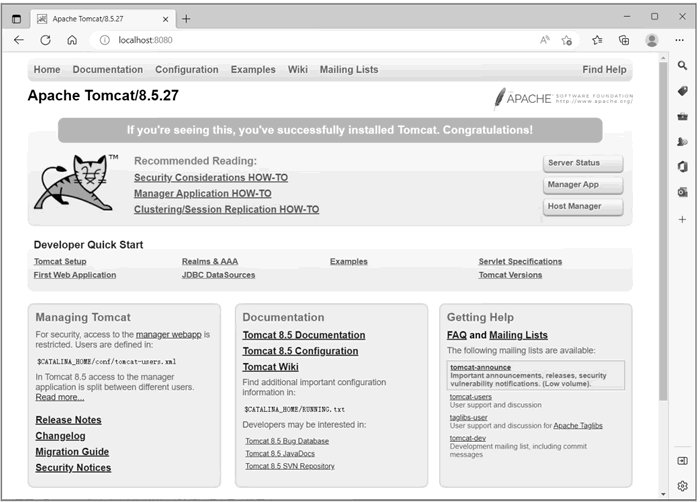The image size is (700, 502).
Task: Open Home in Tomcat nav bar
Action: coord(47,70)
